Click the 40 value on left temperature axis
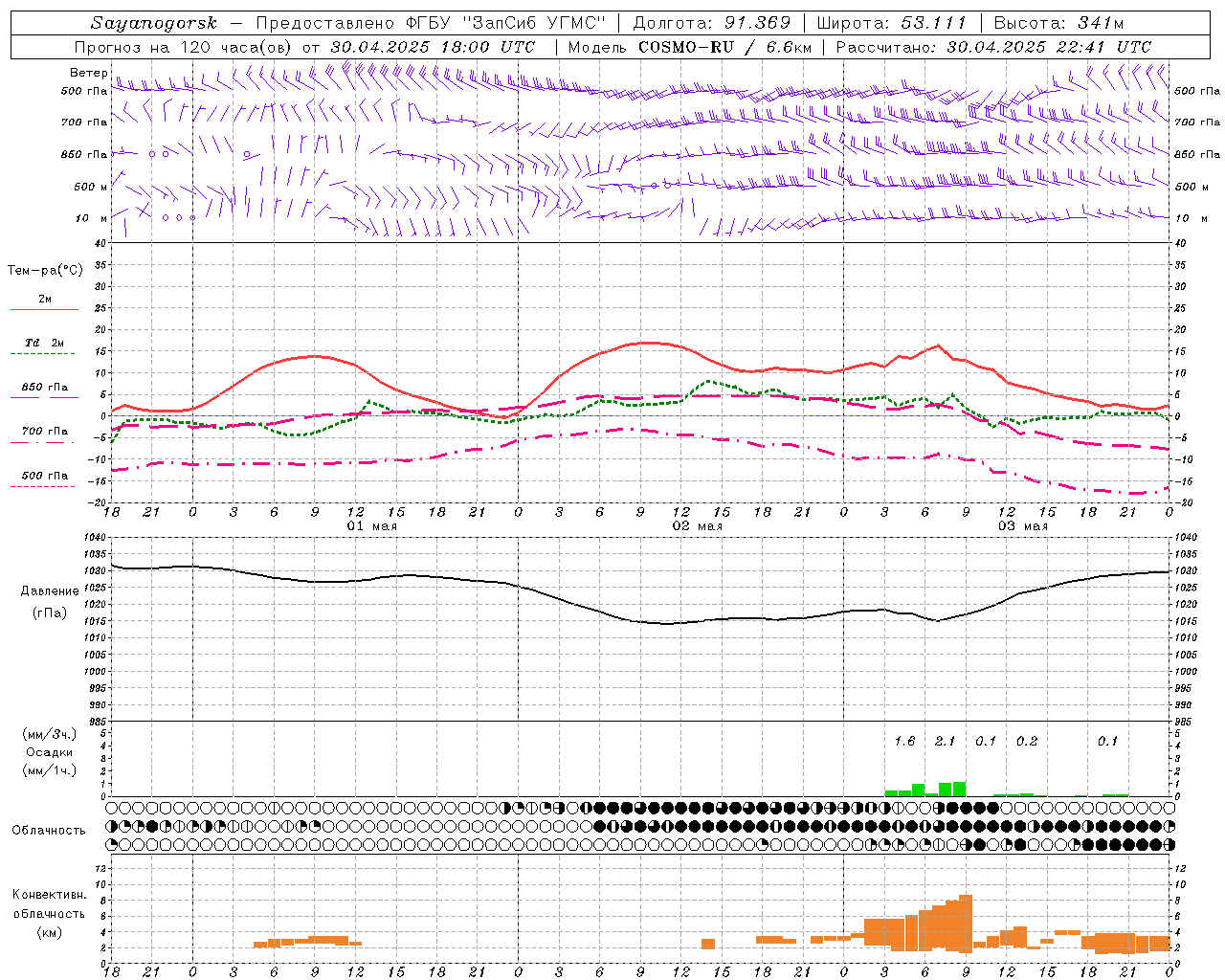Image resolution: width=1225 pixels, height=980 pixels. (100, 243)
